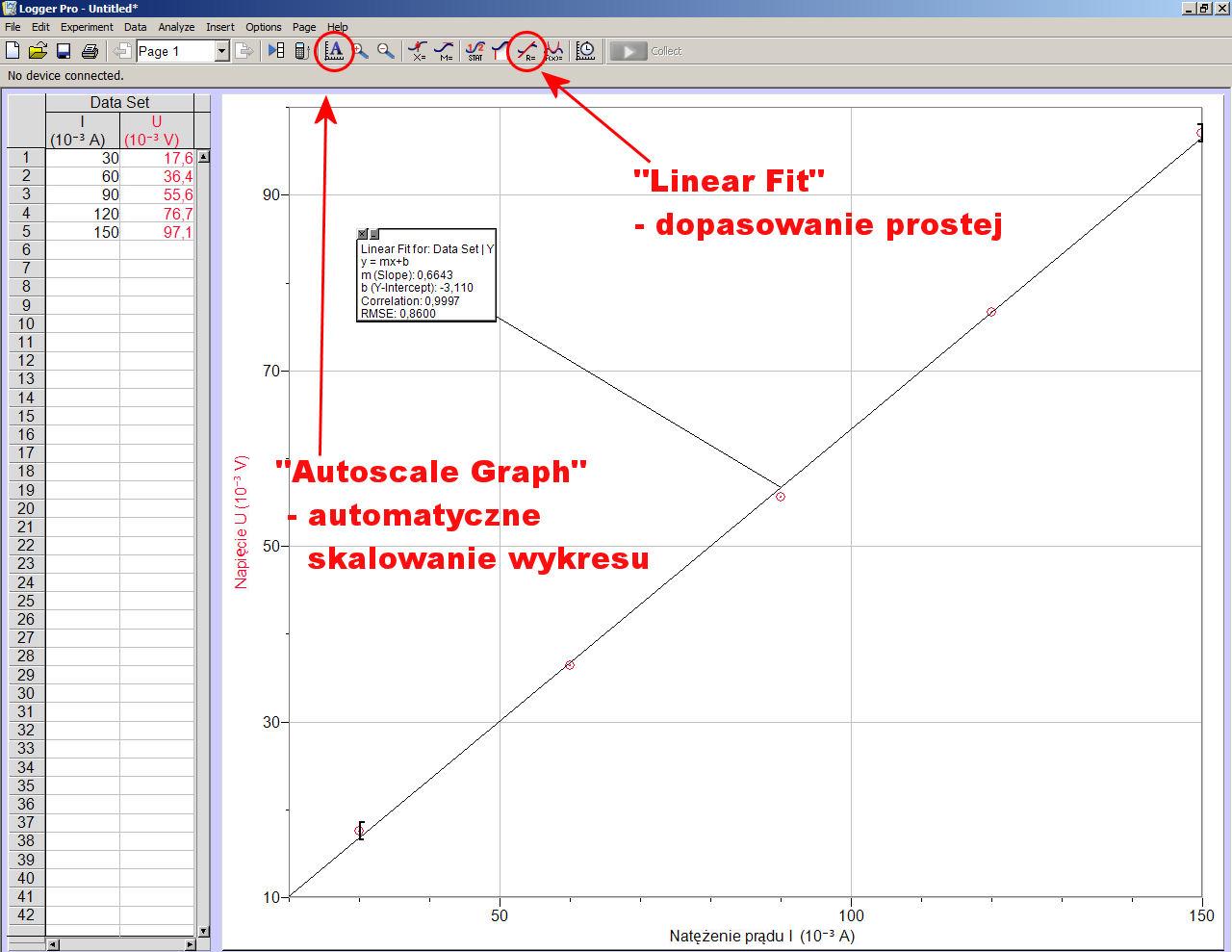
Task: Apply Linear Fit (R=) tool
Action: point(528,51)
